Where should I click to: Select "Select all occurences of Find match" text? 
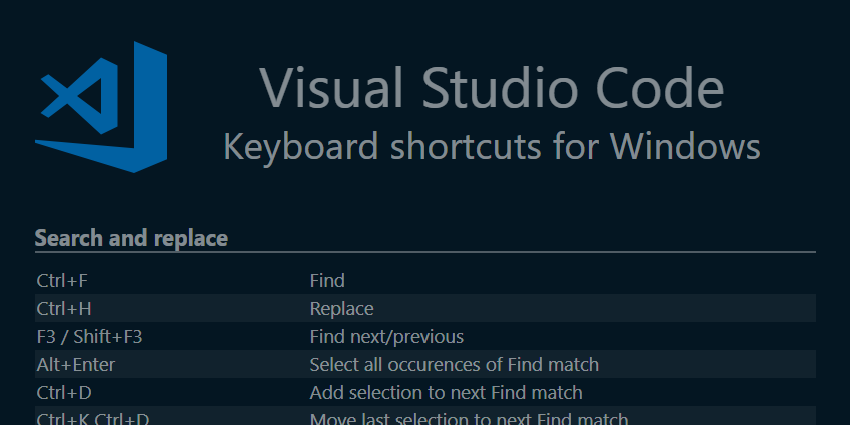coord(454,365)
